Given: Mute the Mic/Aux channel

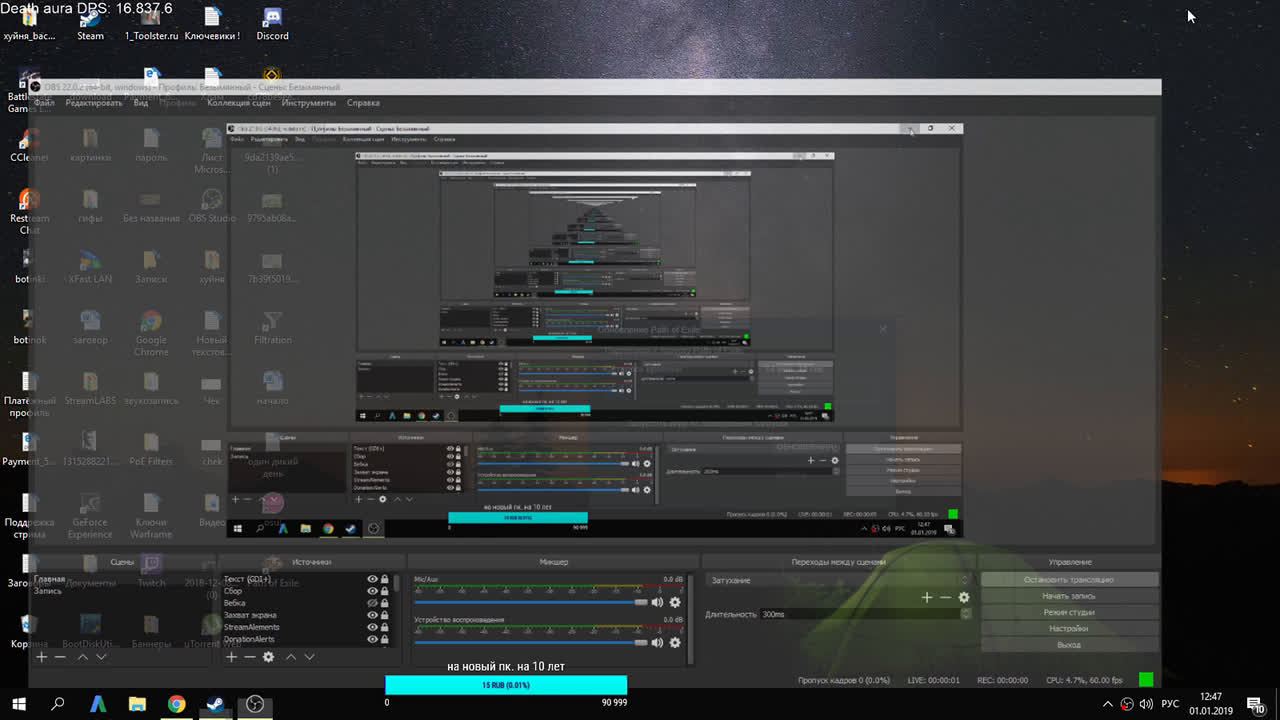Looking at the screenshot, I should (x=657, y=602).
